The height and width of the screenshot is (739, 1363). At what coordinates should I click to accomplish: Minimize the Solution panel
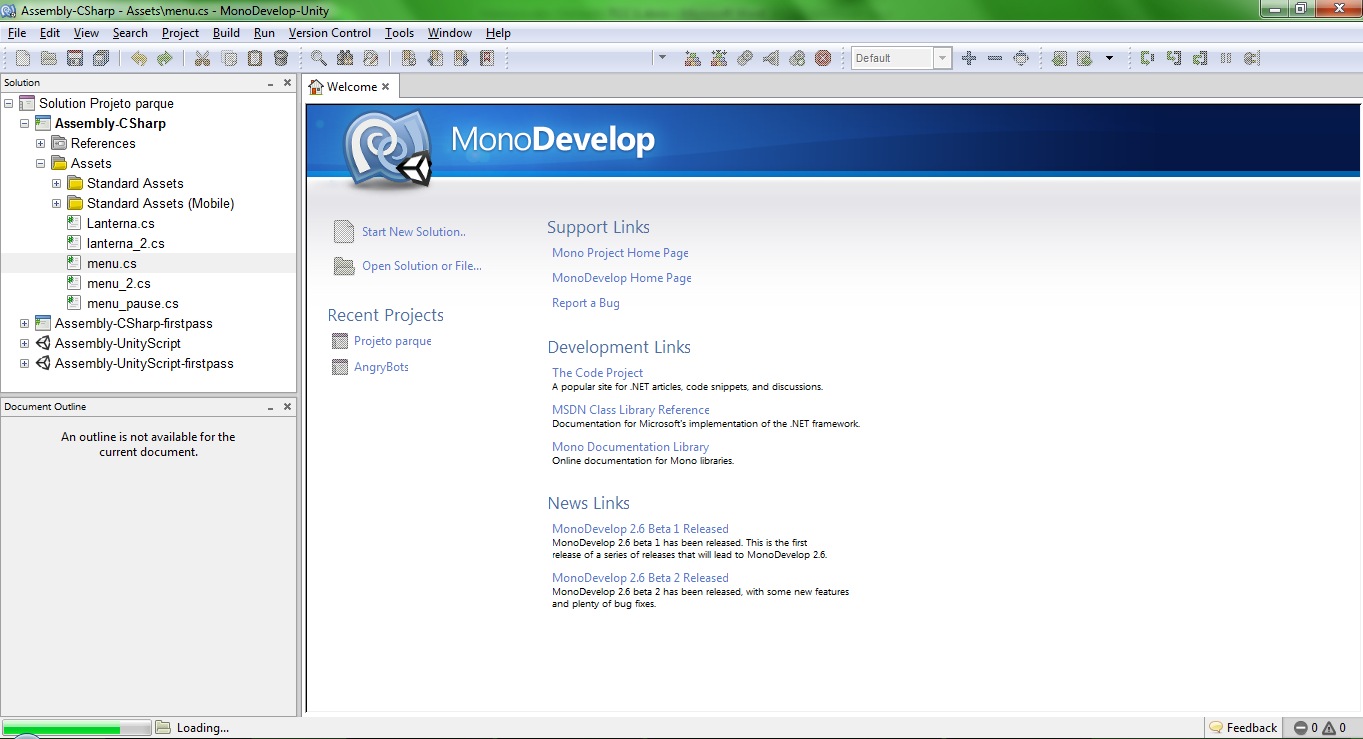tap(271, 83)
